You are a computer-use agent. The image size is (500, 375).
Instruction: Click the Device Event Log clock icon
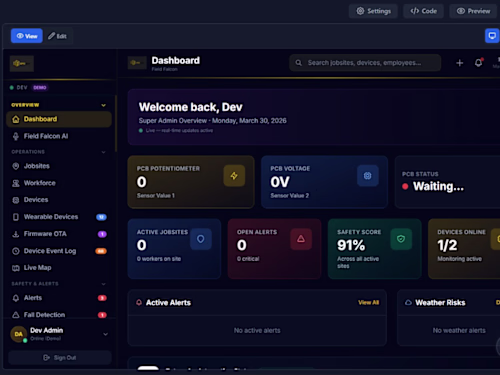click(16, 251)
